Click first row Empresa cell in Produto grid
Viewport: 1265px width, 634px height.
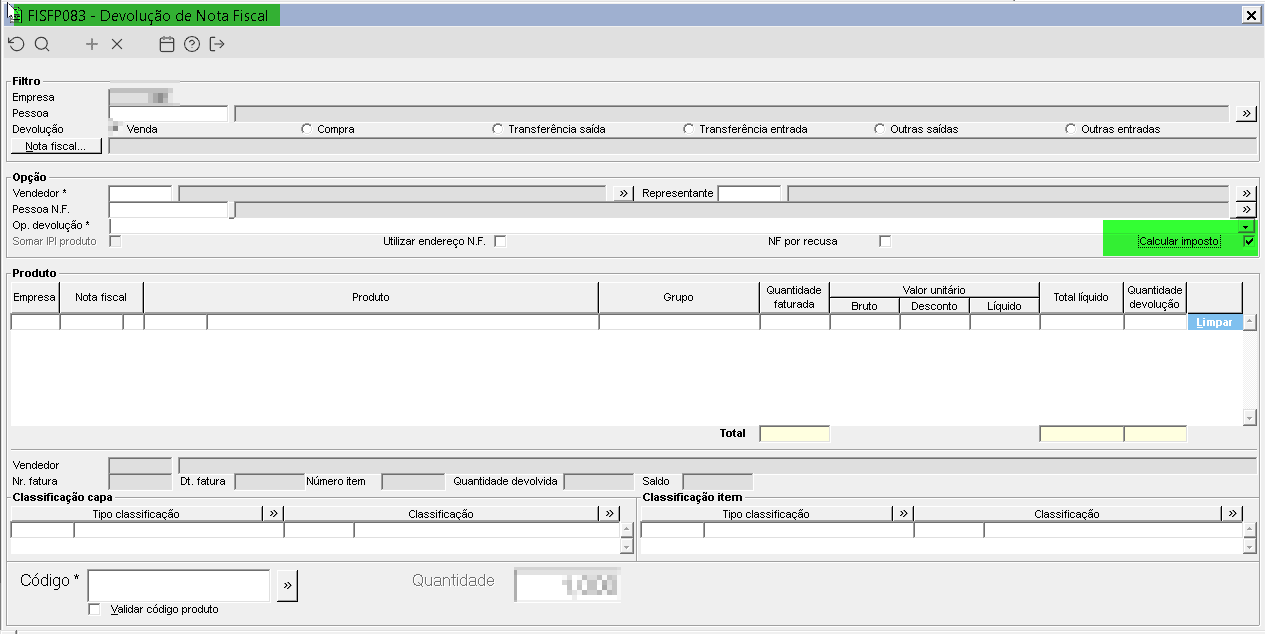pos(35,322)
